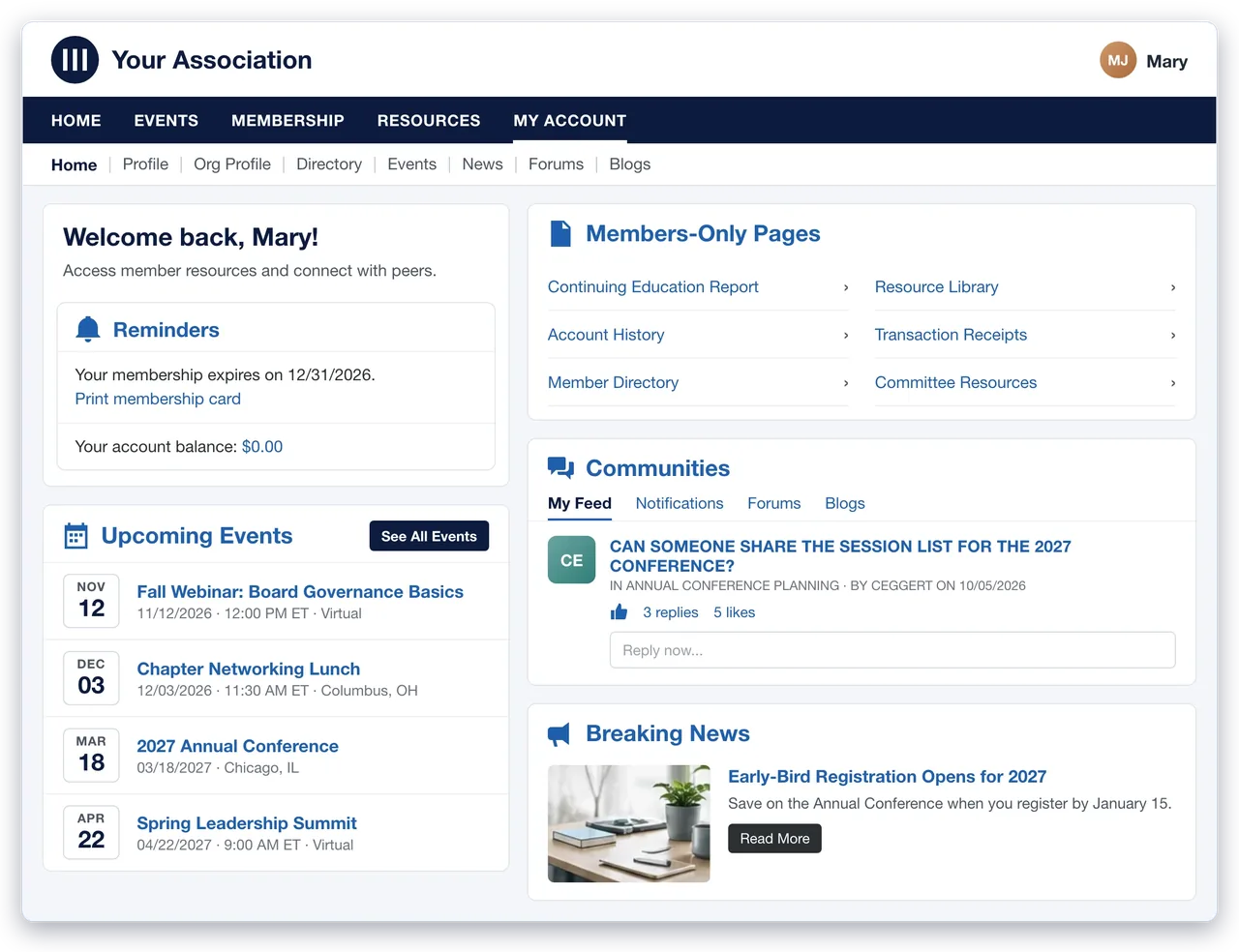View the 3 replies link
Screen dimensions: 1239x952
(x=671, y=612)
